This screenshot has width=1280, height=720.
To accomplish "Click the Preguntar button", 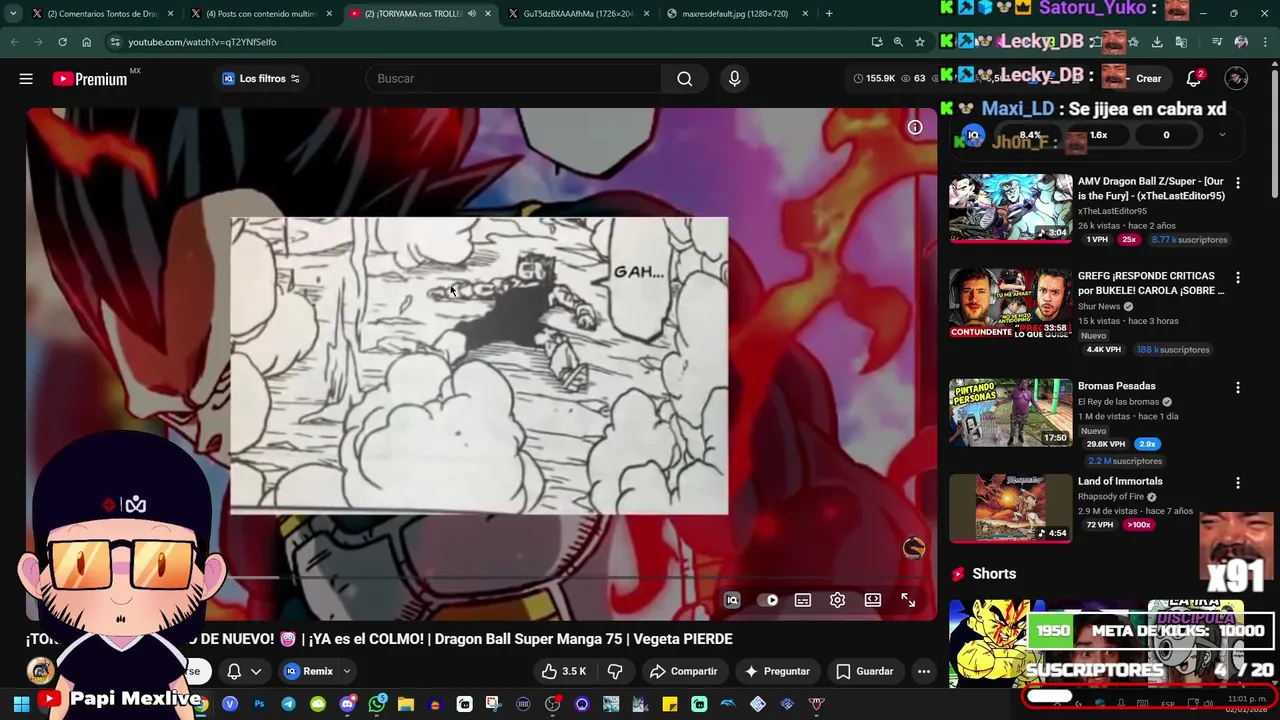I will click(x=777, y=671).
